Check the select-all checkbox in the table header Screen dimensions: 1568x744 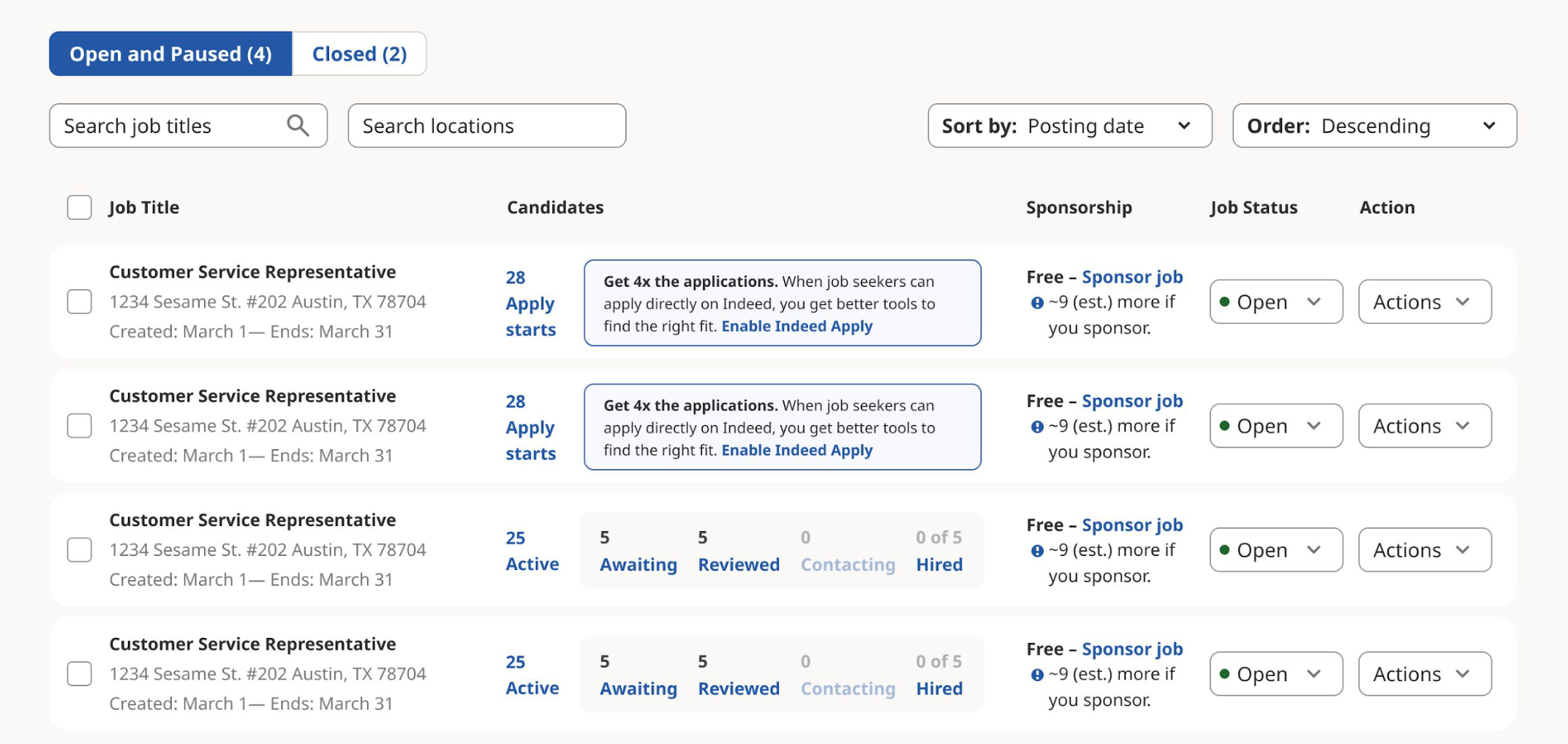[x=78, y=207]
